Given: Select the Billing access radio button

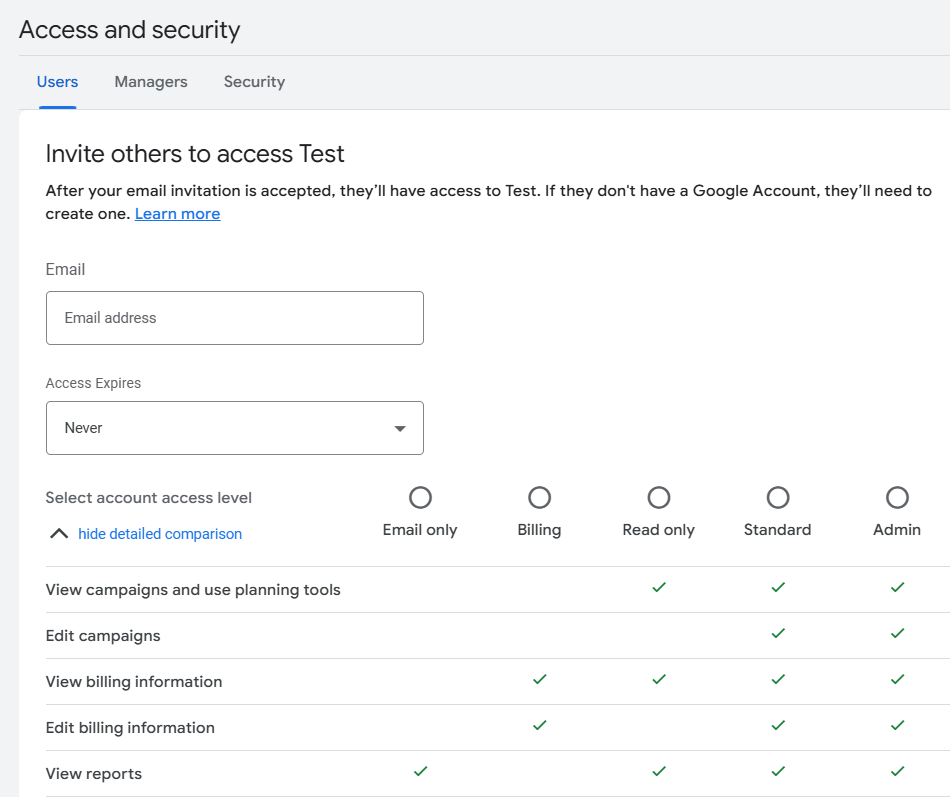Looking at the screenshot, I should click(539, 497).
